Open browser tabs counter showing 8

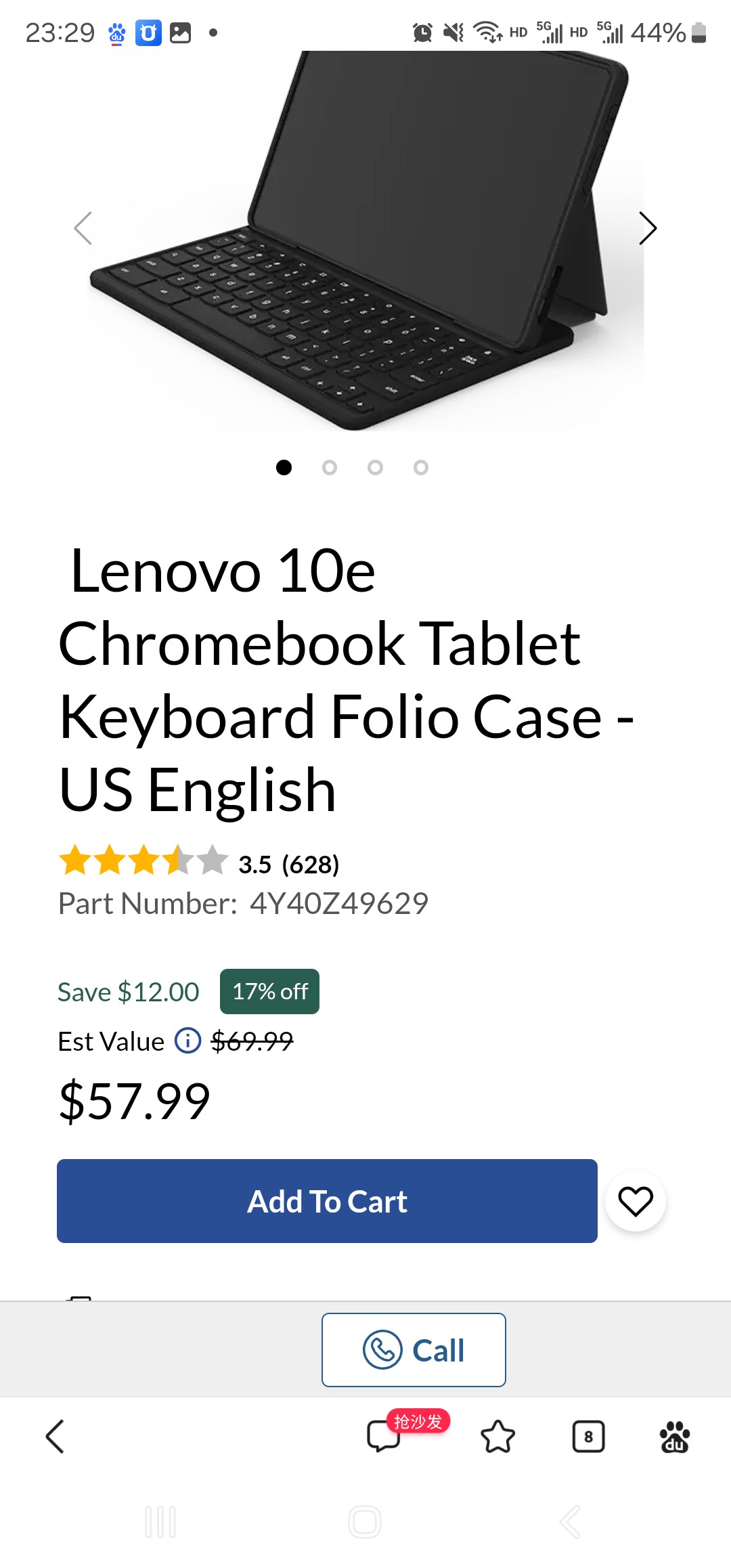[x=588, y=1437]
